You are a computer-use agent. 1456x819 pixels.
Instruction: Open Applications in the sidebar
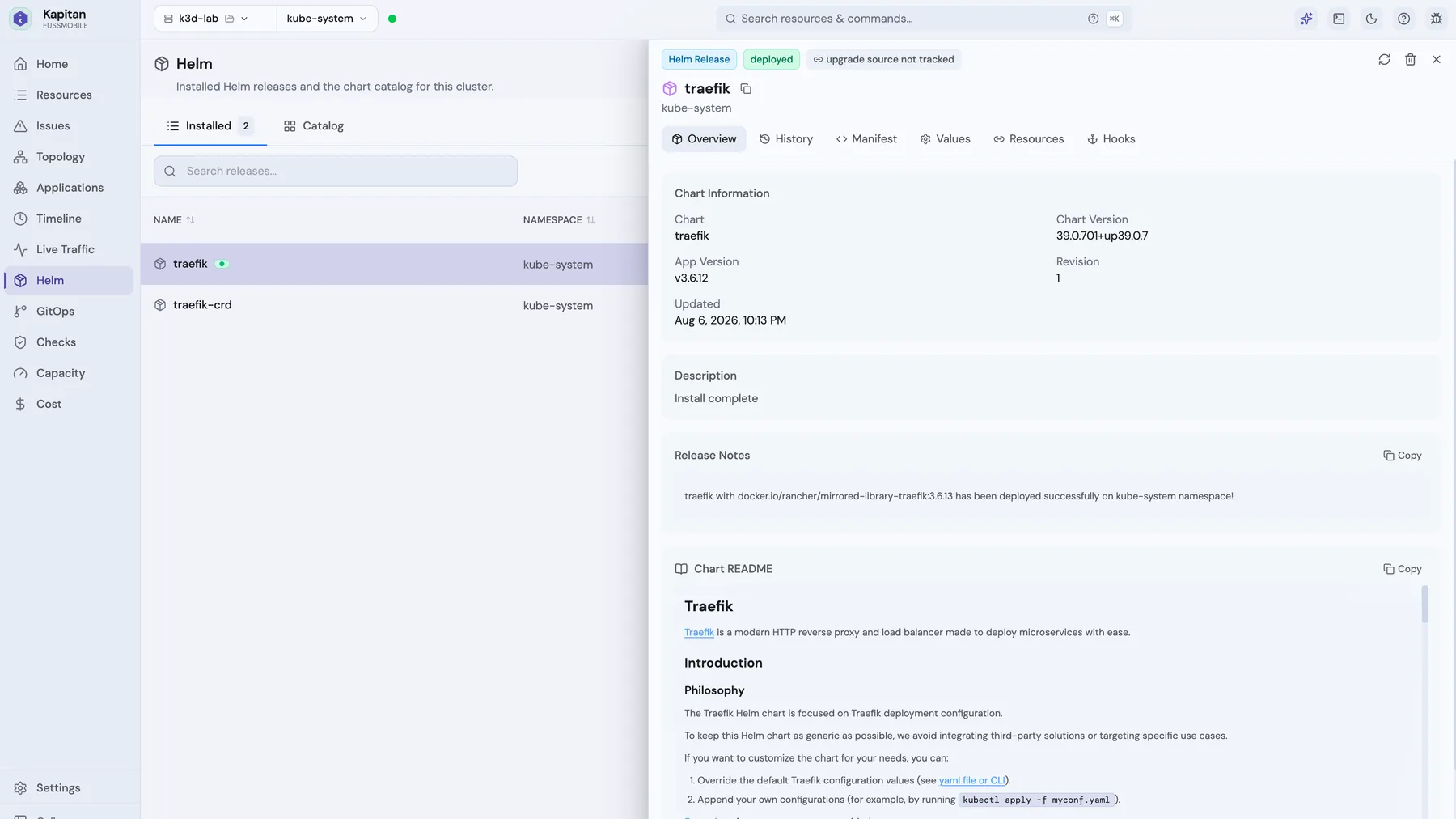(x=69, y=187)
